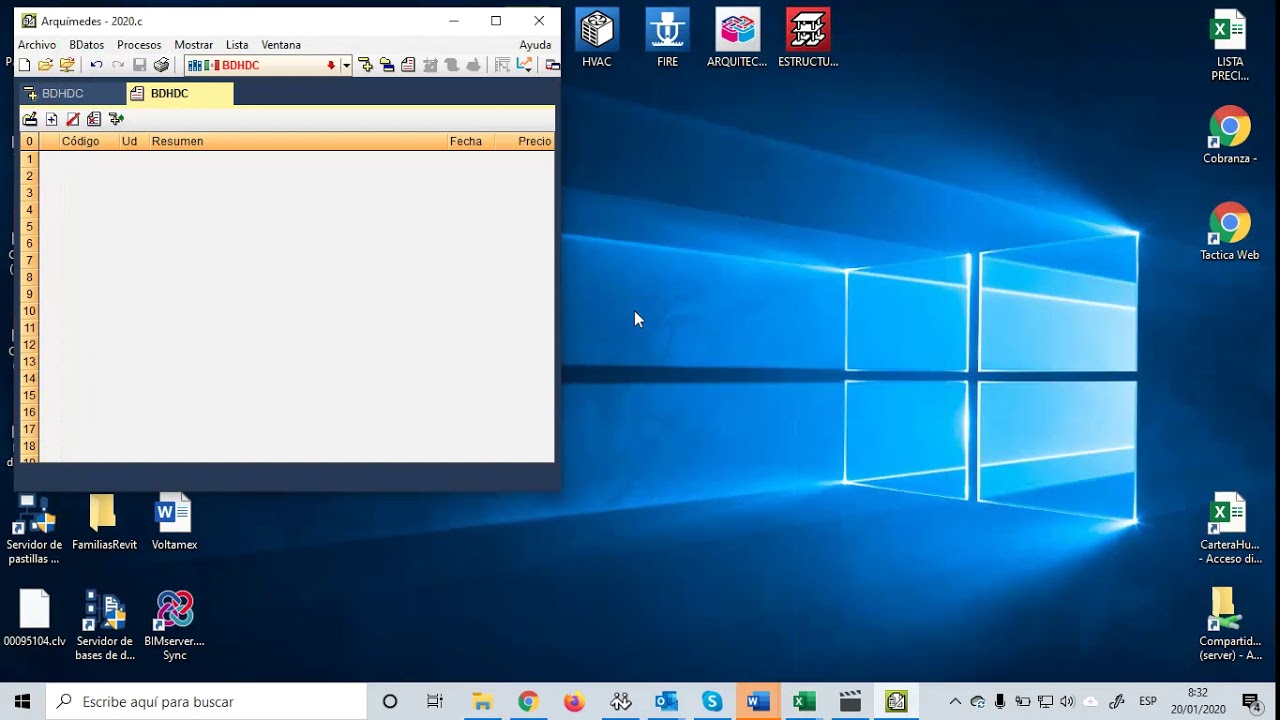Click the save diskette icon
This screenshot has width=1280, height=720.
click(140, 65)
